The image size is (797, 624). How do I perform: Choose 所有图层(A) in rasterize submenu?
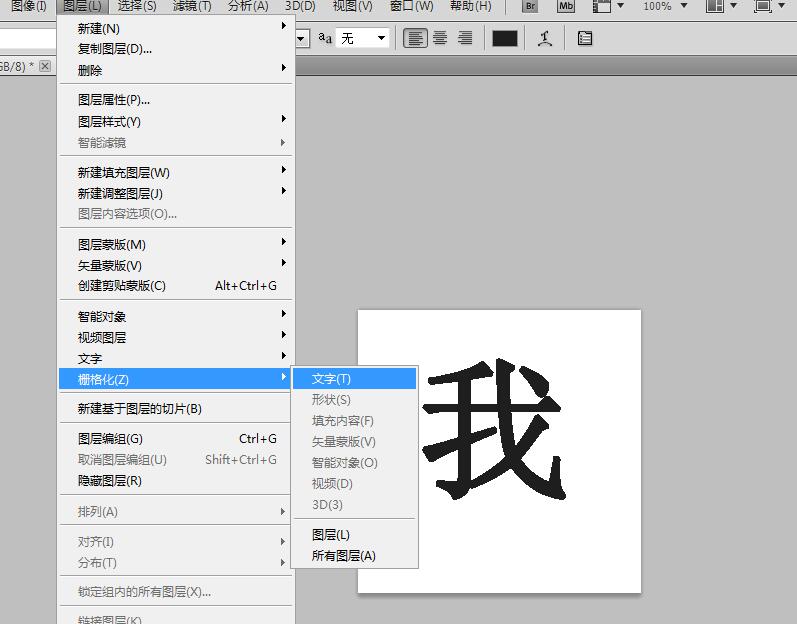tap(355, 556)
